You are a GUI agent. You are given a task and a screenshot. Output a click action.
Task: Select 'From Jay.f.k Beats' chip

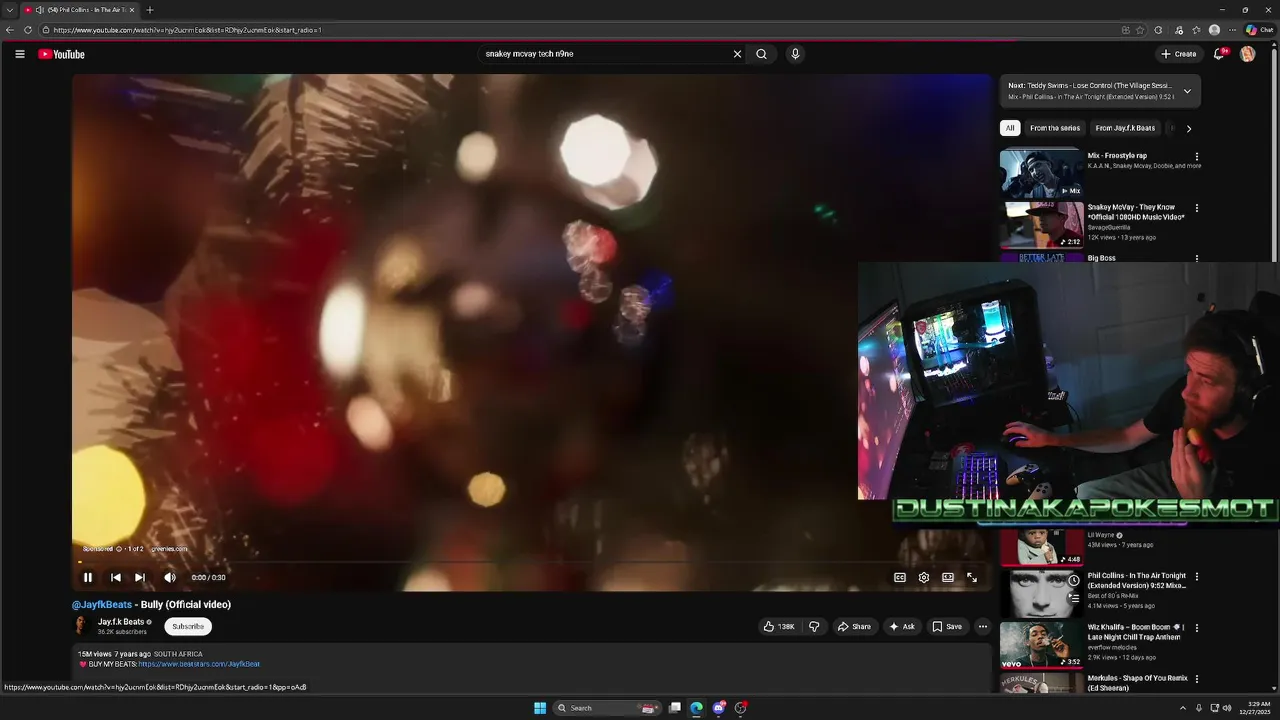[1125, 128]
